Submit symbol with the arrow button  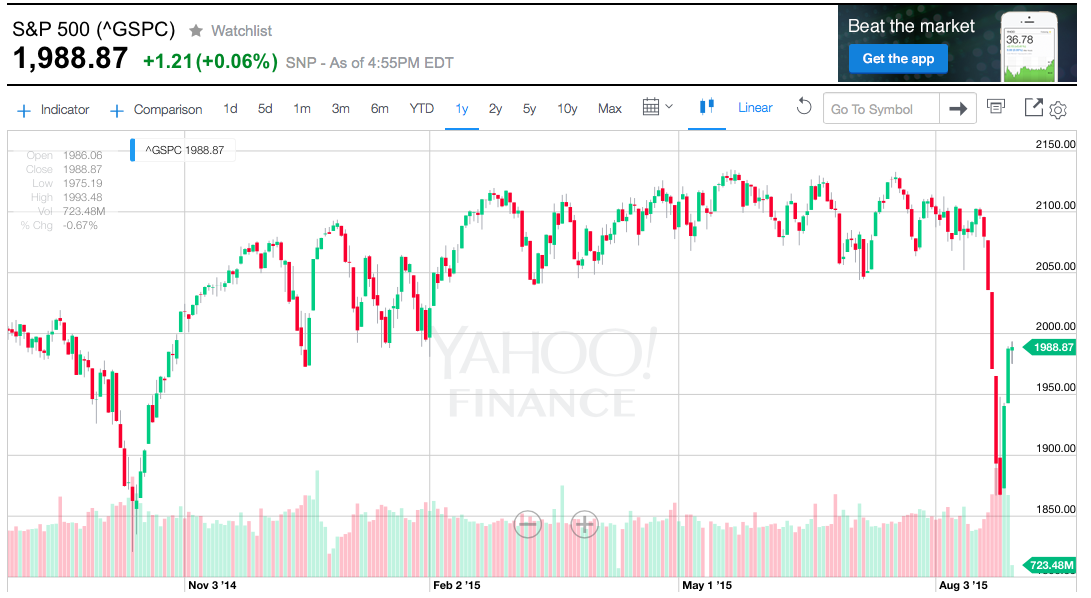click(x=958, y=109)
